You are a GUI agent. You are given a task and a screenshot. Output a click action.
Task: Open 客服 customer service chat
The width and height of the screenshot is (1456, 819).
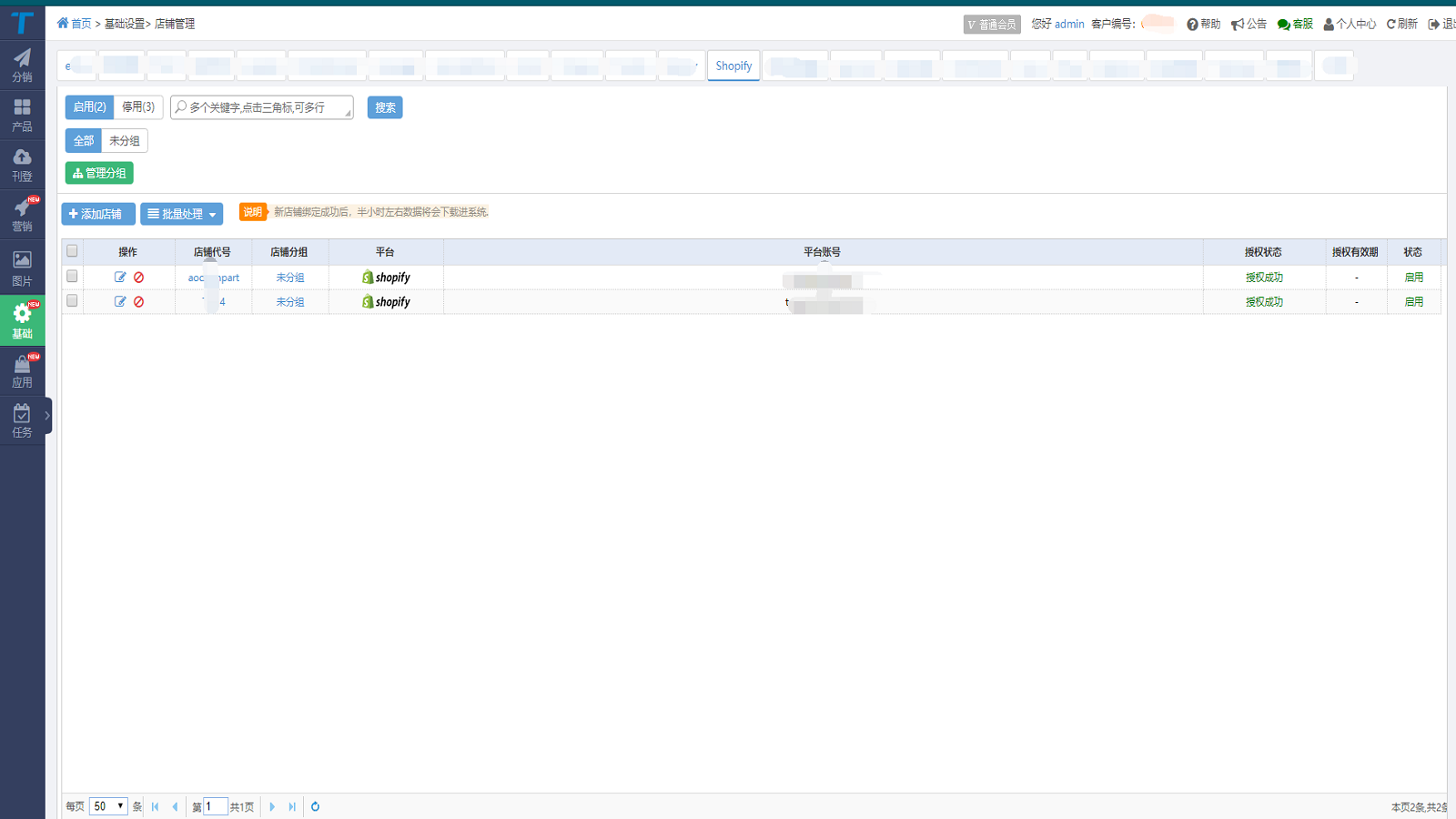pos(1295,25)
